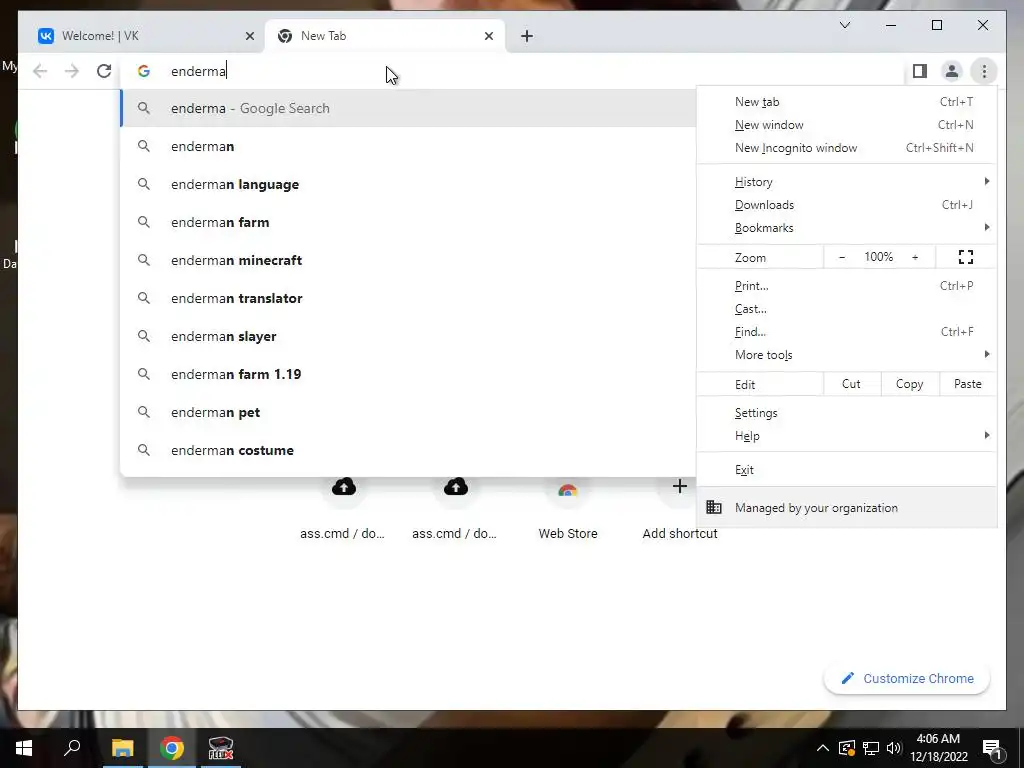Toggle the side panel icon

click(x=920, y=71)
